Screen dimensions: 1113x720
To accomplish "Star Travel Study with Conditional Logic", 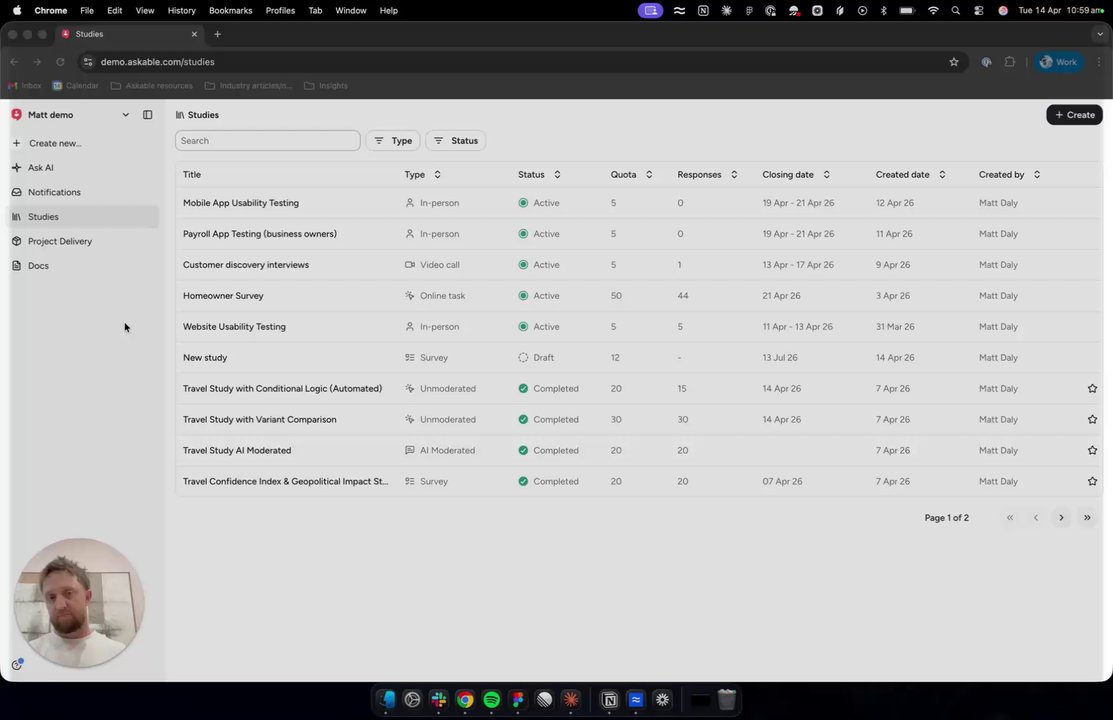I will [x=1092, y=388].
